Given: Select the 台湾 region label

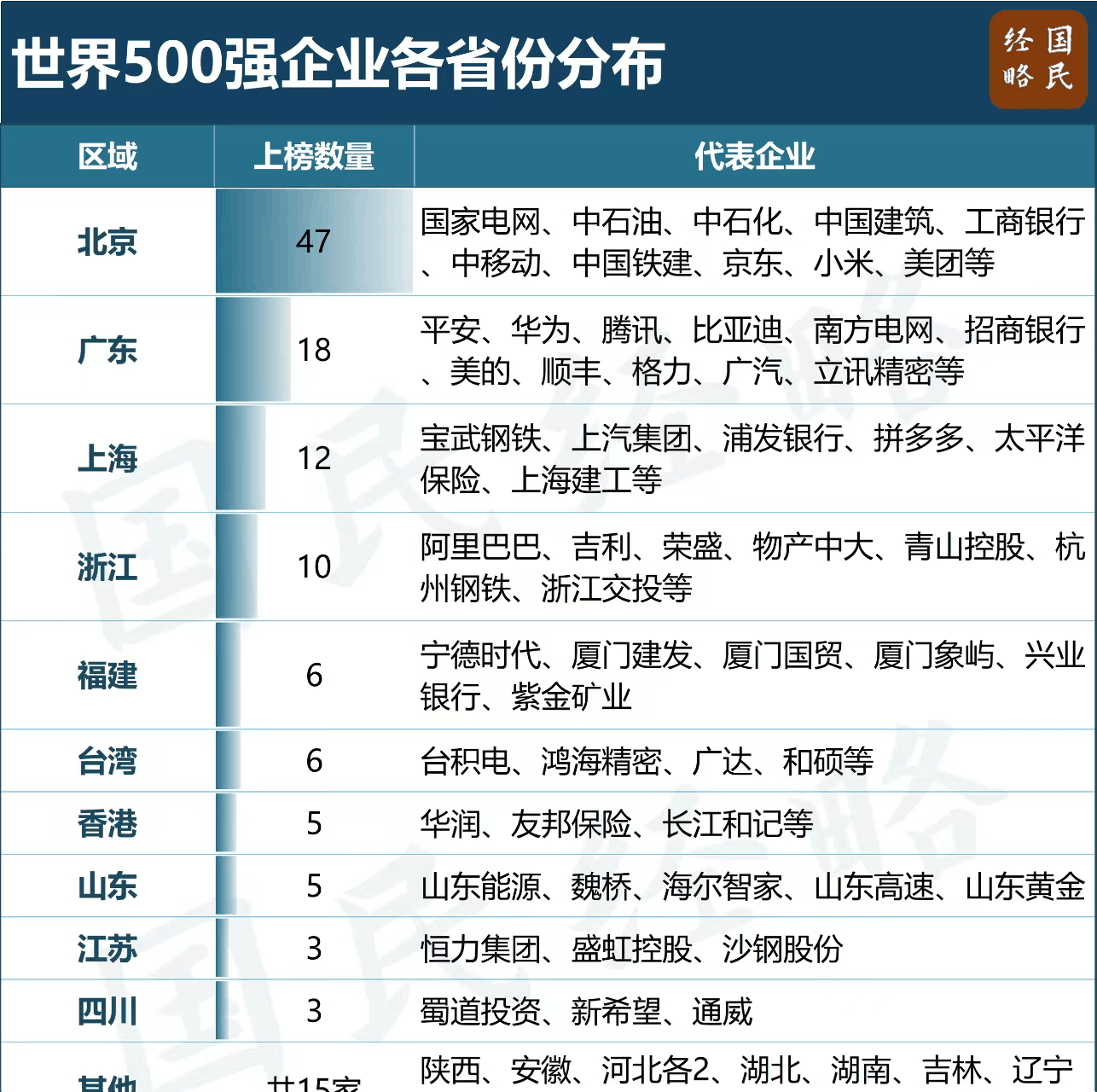Looking at the screenshot, I should (107, 761).
